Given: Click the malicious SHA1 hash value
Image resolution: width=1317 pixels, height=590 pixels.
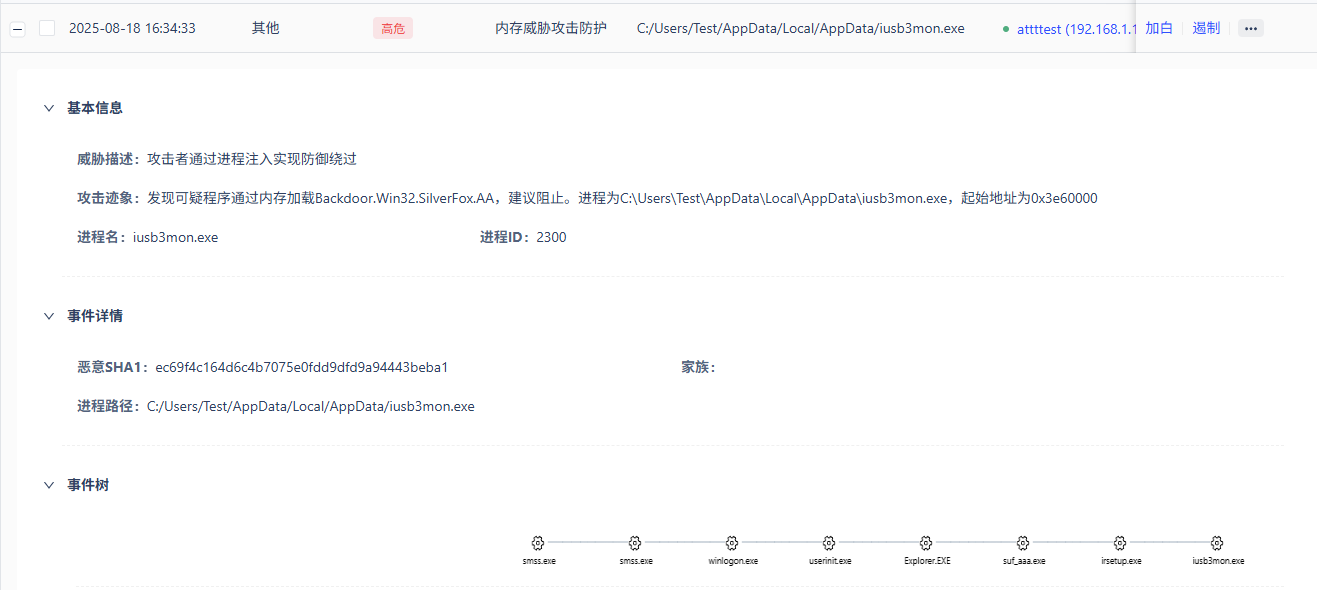Looking at the screenshot, I should click(302, 367).
